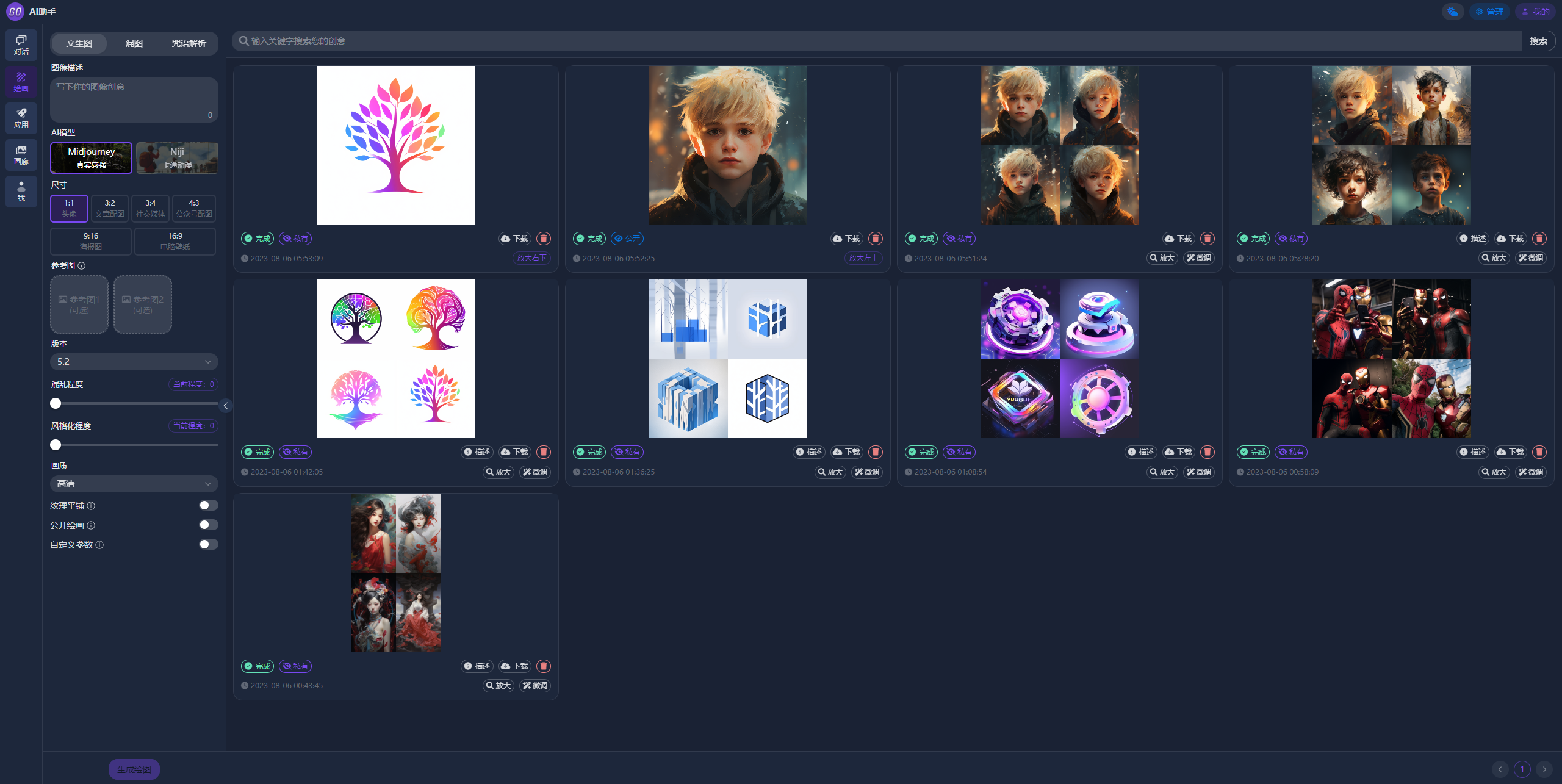Click the 参考图 info icon
The height and width of the screenshot is (784, 1562).
82,265
